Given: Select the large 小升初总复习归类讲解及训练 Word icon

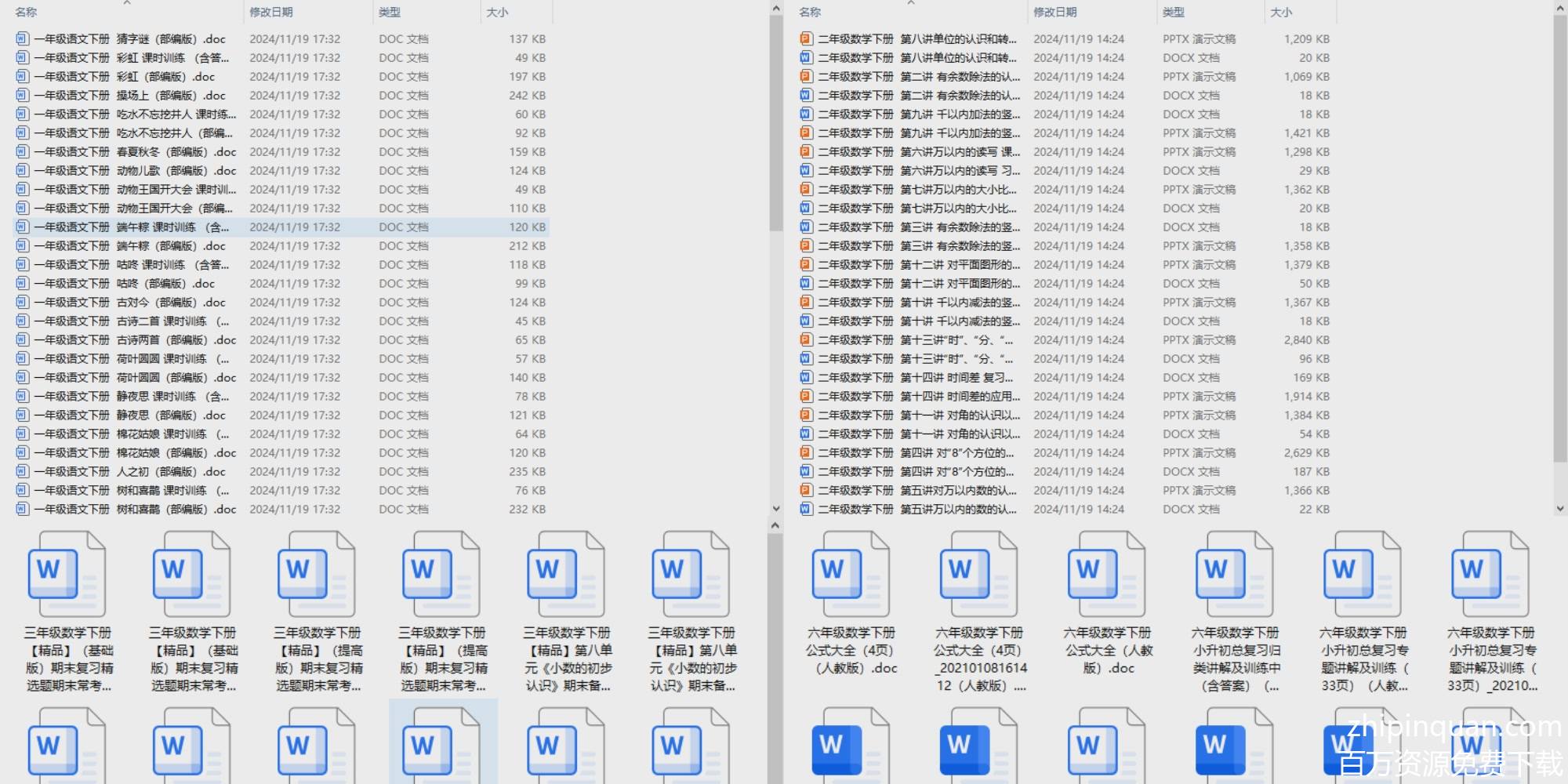Looking at the screenshot, I should 1234,575.
